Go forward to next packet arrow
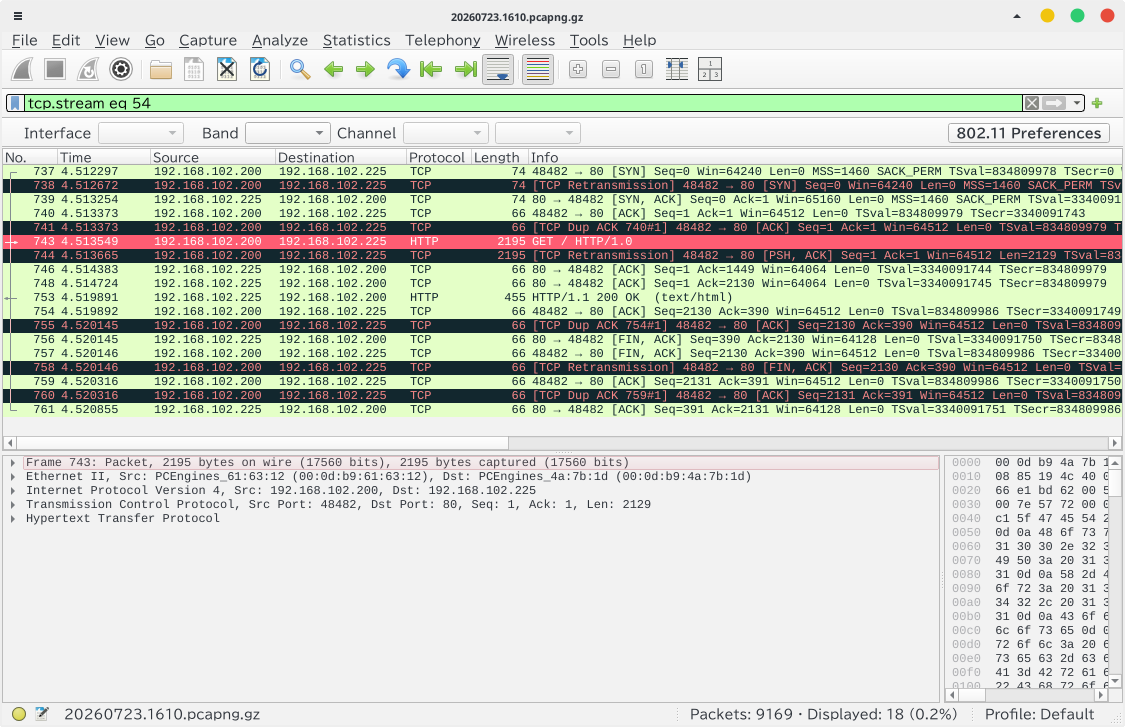Viewport: 1125px width, 727px height. pos(366,70)
